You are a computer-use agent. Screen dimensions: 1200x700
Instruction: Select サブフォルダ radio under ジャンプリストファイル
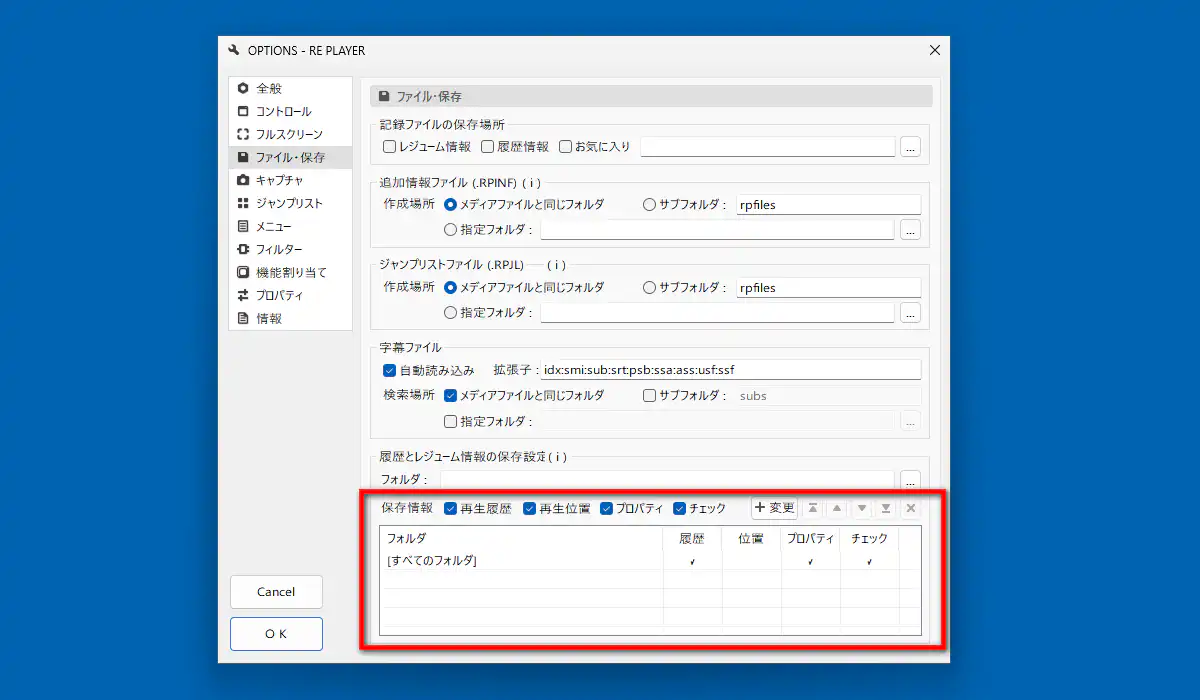[649, 288]
